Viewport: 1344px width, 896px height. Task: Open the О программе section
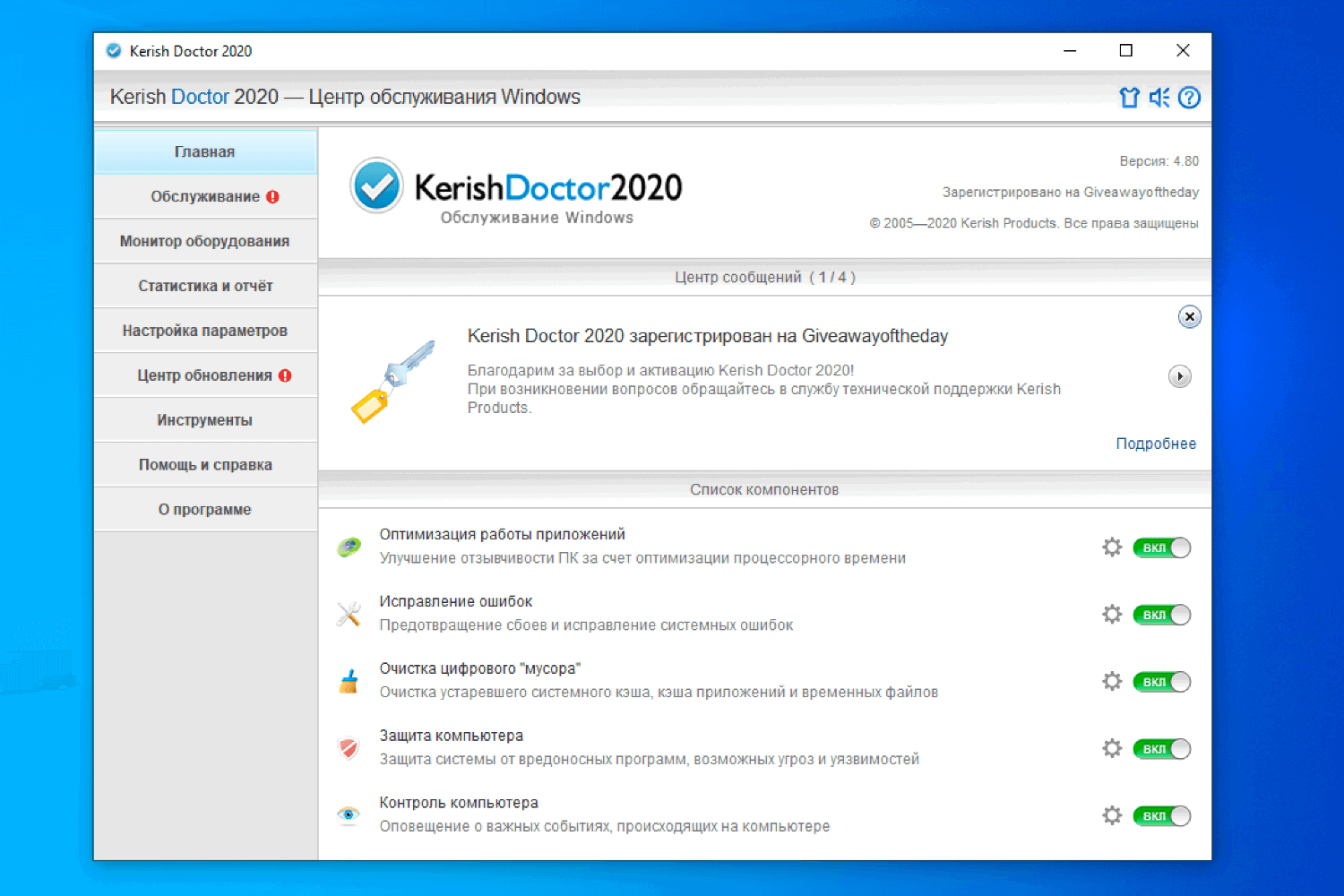[205, 510]
